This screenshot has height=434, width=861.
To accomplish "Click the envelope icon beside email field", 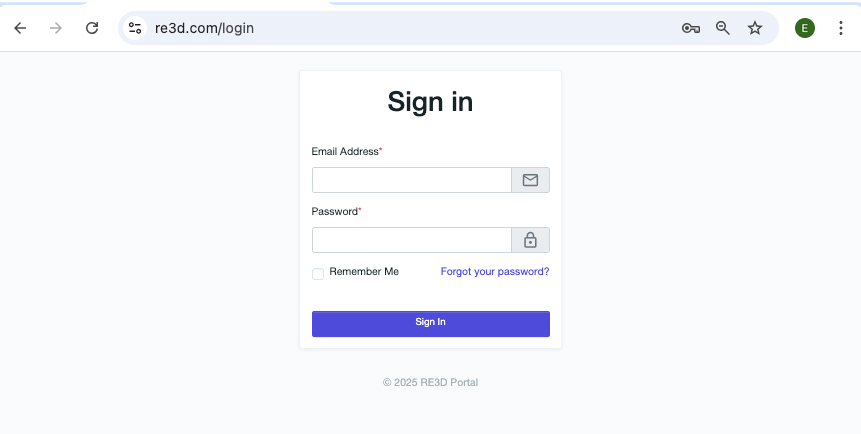I will pyautogui.click(x=530, y=180).
